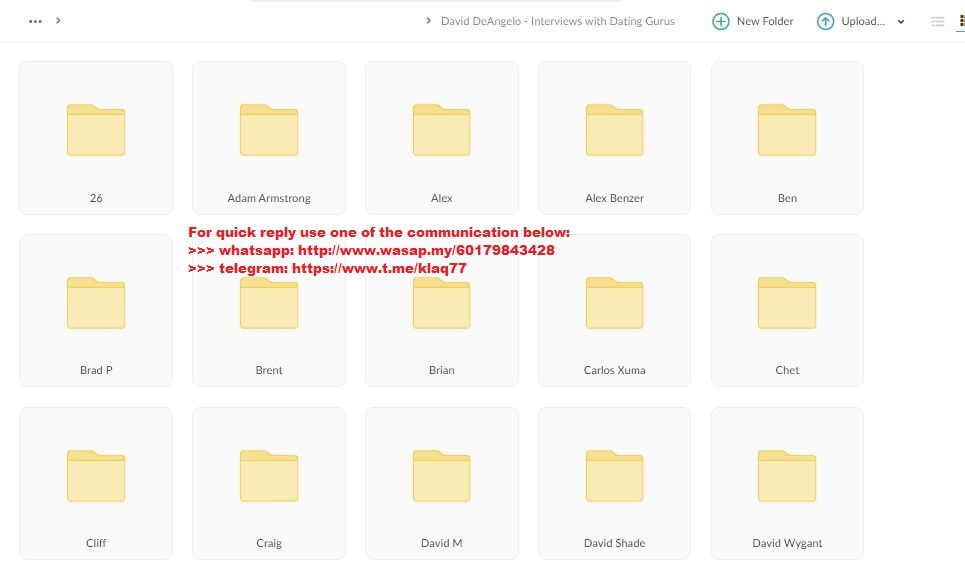Click the Upload... button label
The height and width of the screenshot is (577, 965).
(863, 21)
